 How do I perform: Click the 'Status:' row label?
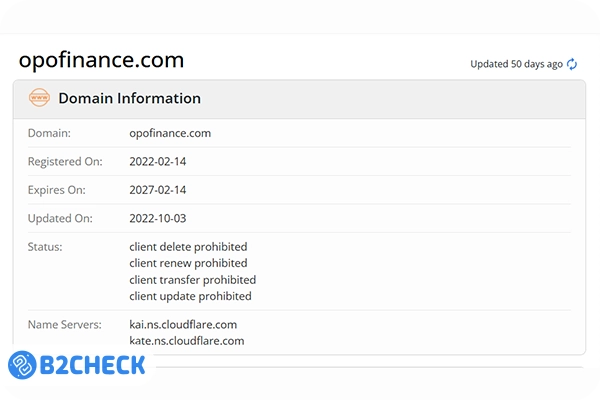(x=45, y=247)
